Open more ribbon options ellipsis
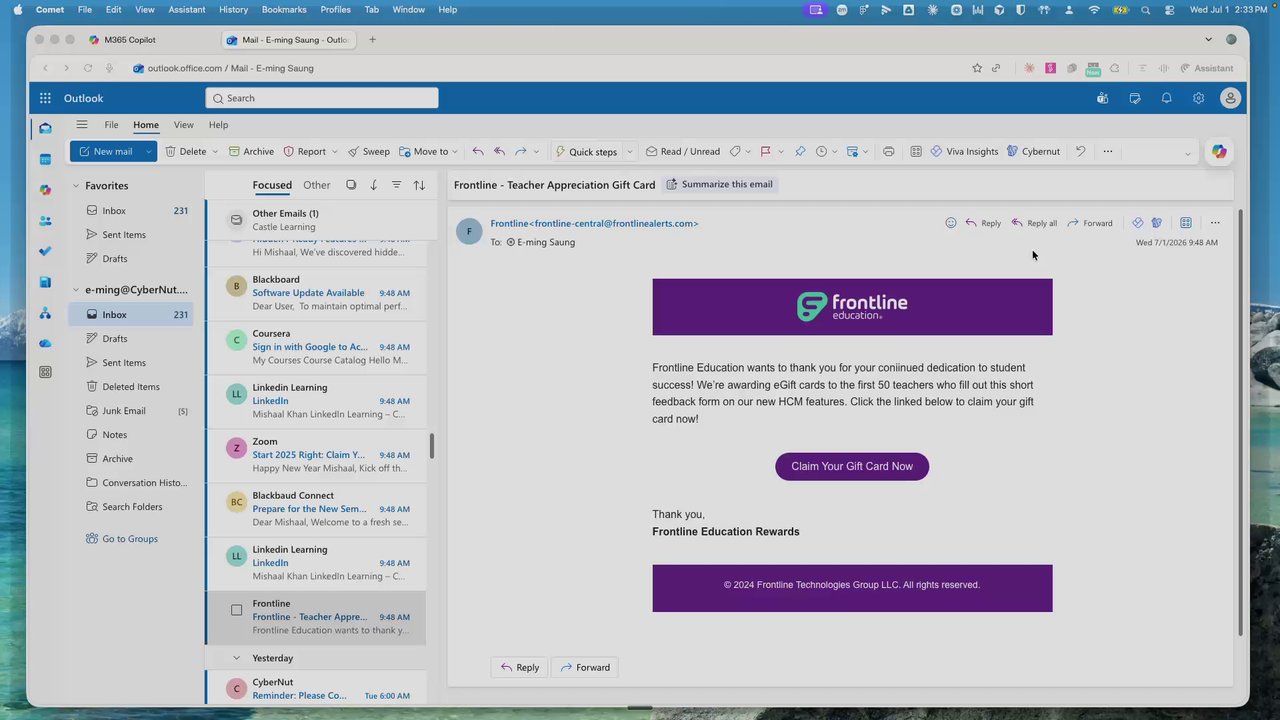 click(1107, 151)
